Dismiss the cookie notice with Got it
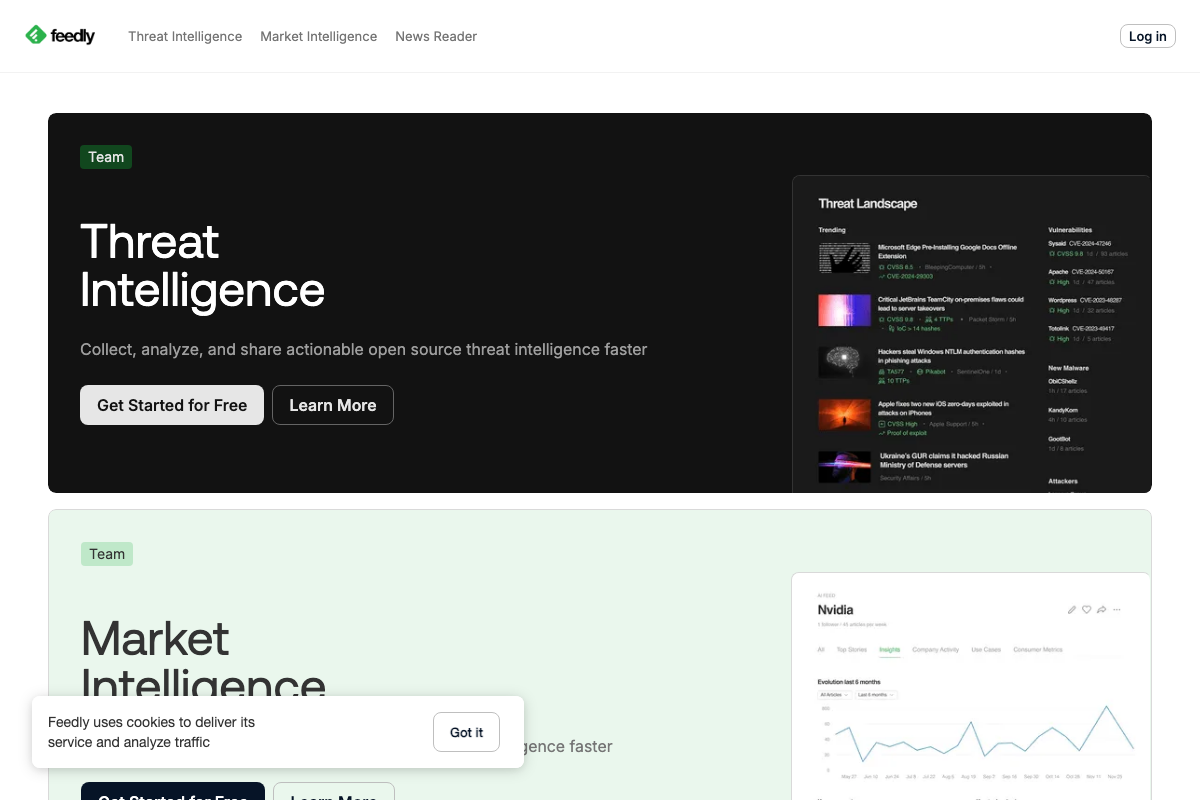Screen dimensions: 1200x800 pyautogui.click(x=466, y=732)
